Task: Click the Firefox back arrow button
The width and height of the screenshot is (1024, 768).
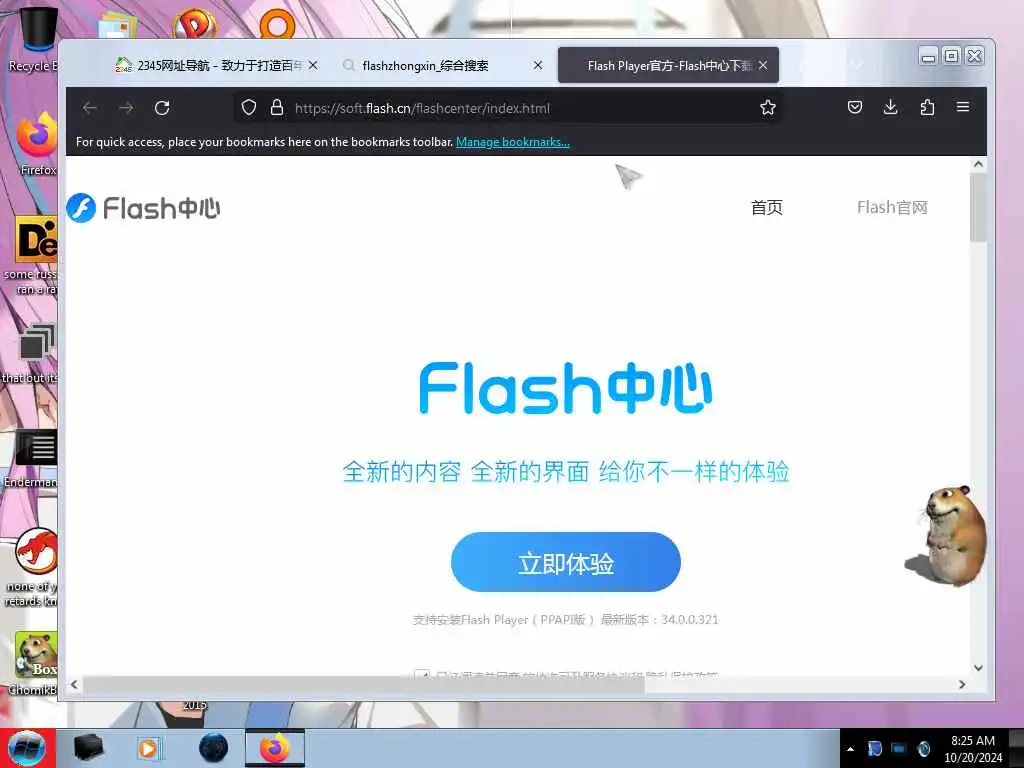Action: pos(90,108)
